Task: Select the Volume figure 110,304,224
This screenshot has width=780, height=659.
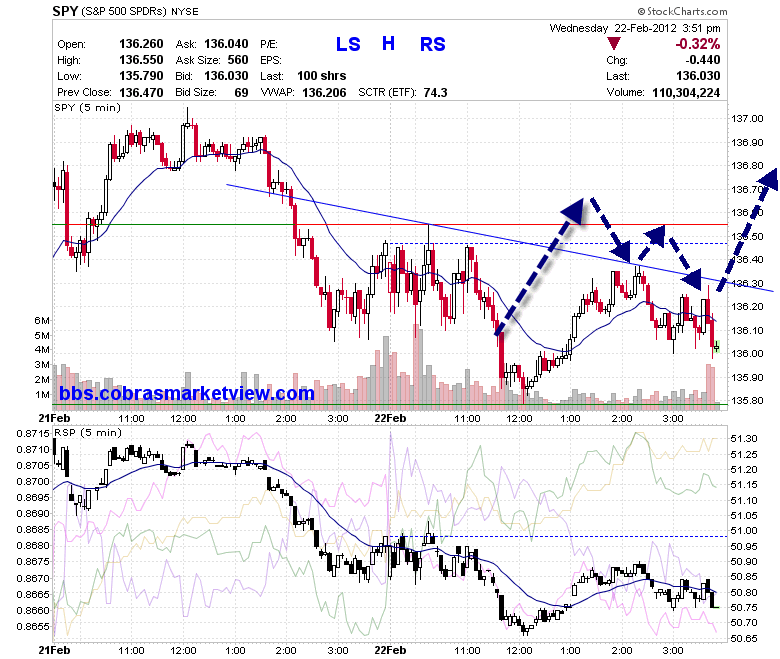Action: tap(686, 93)
